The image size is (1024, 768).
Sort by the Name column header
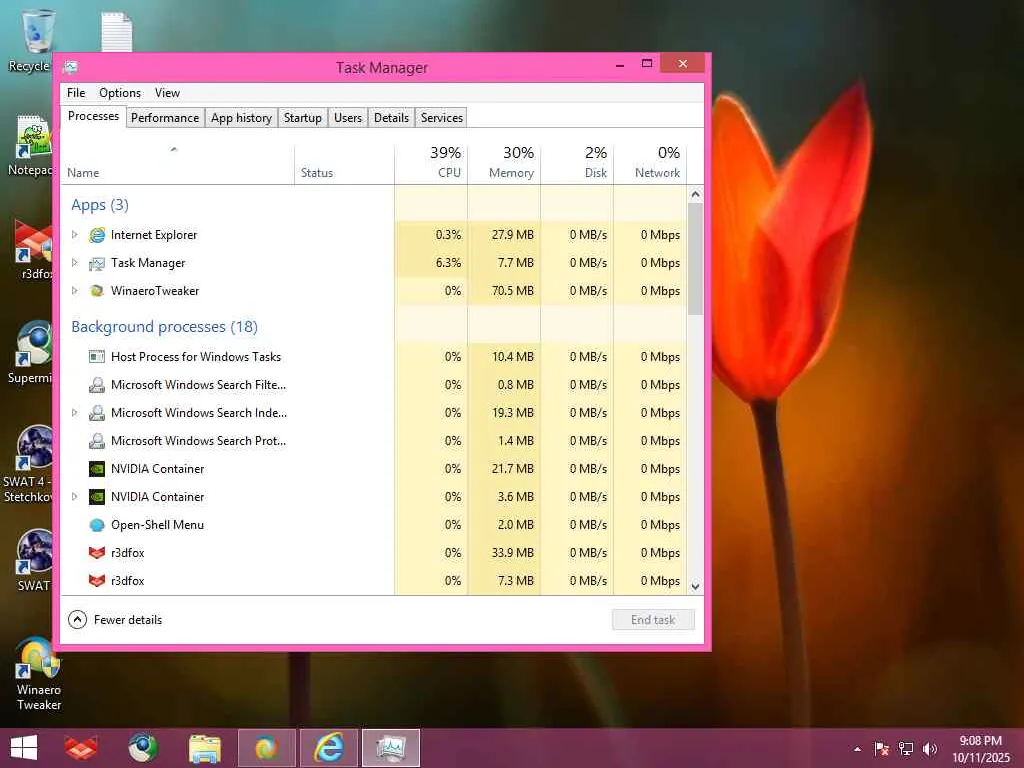coord(178,163)
